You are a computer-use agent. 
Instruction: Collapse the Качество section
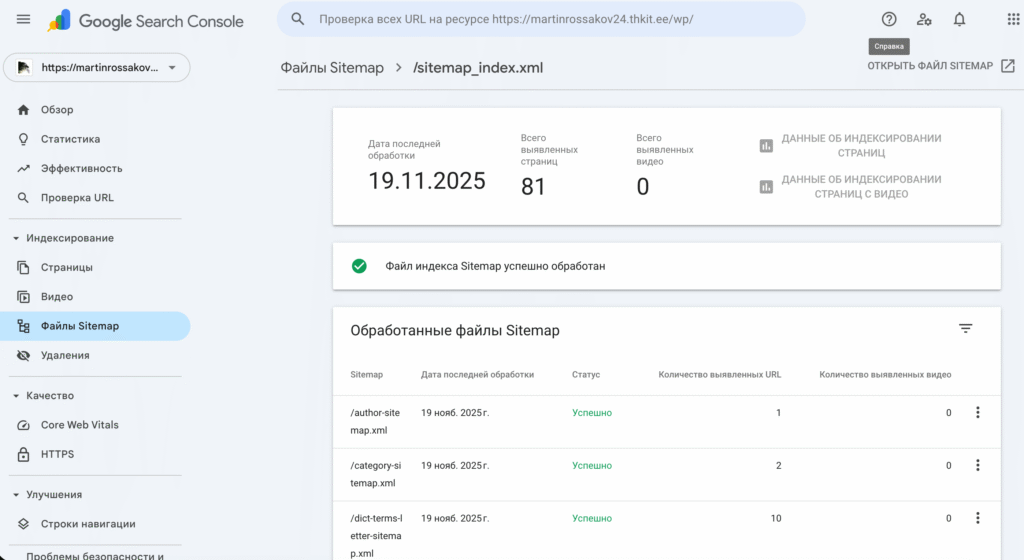(16, 396)
